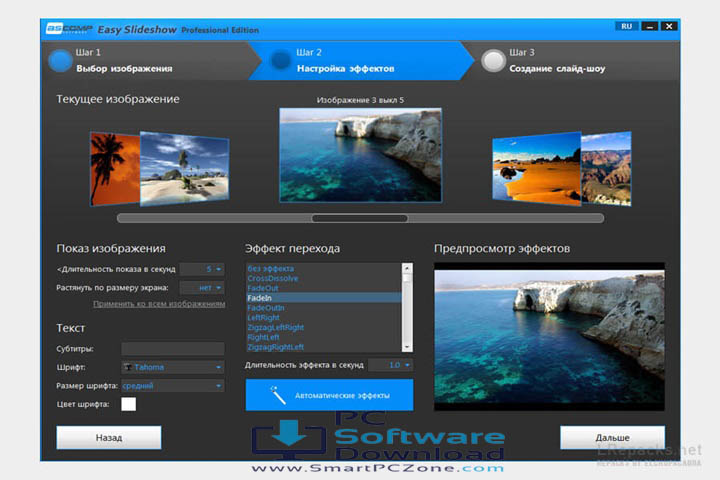Open font size средний dropdown
720x480 pixels.
173,386
